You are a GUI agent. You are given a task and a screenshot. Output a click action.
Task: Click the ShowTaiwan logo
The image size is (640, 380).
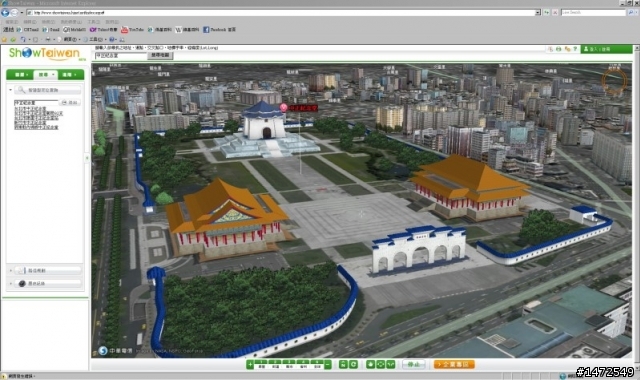45,53
